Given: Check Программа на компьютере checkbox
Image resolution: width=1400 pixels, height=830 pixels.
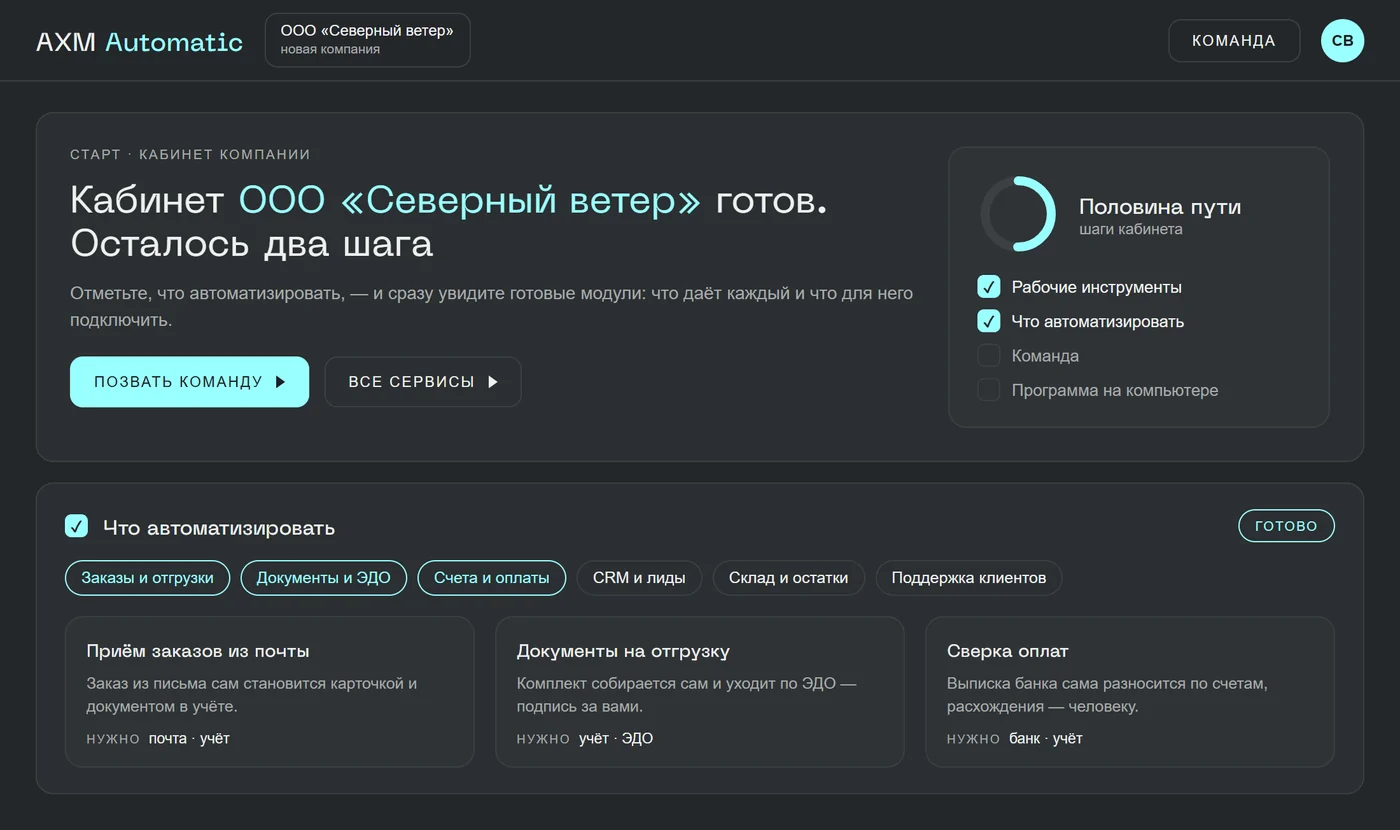Looking at the screenshot, I should (988, 390).
